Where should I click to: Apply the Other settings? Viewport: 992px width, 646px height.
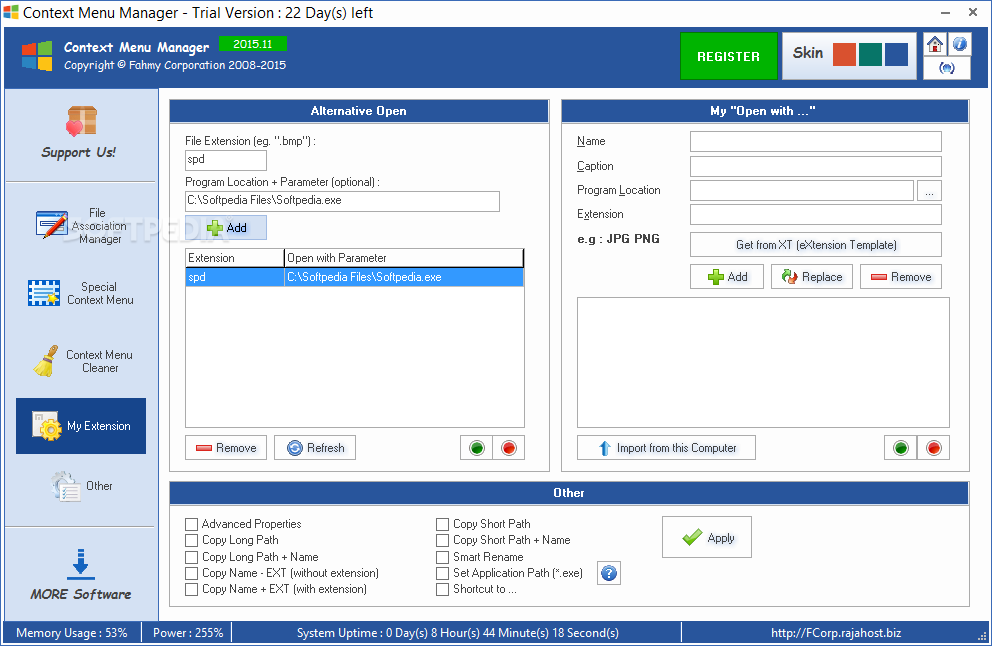point(707,537)
